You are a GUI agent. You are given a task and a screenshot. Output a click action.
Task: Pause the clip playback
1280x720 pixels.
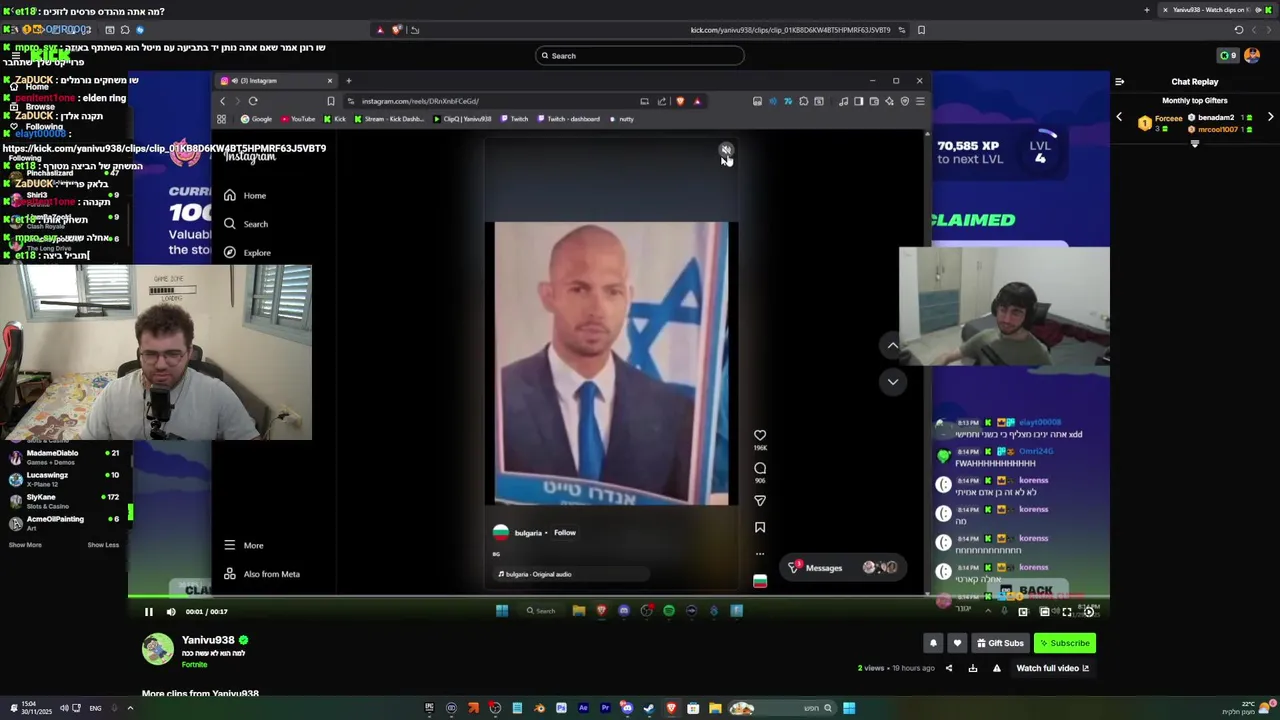[x=148, y=612]
